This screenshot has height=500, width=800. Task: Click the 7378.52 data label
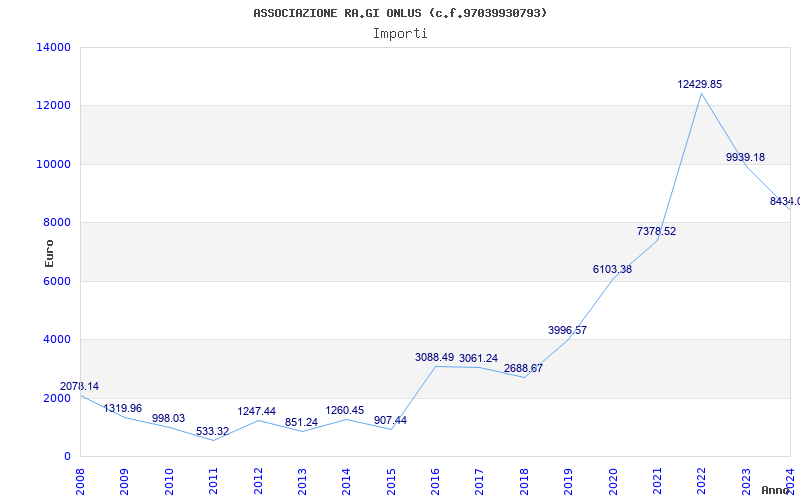(x=656, y=231)
